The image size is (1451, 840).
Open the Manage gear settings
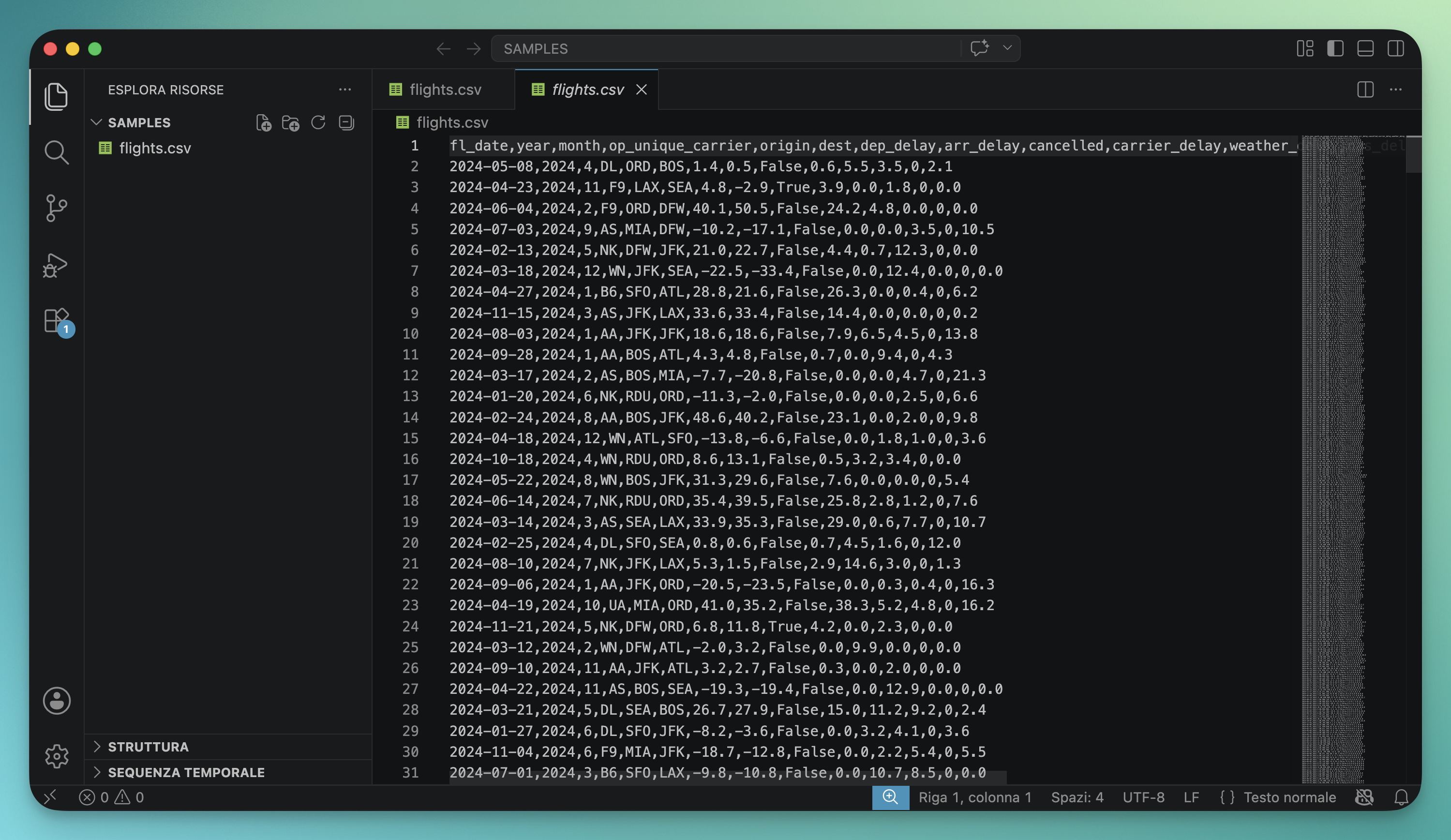coord(57,756)
